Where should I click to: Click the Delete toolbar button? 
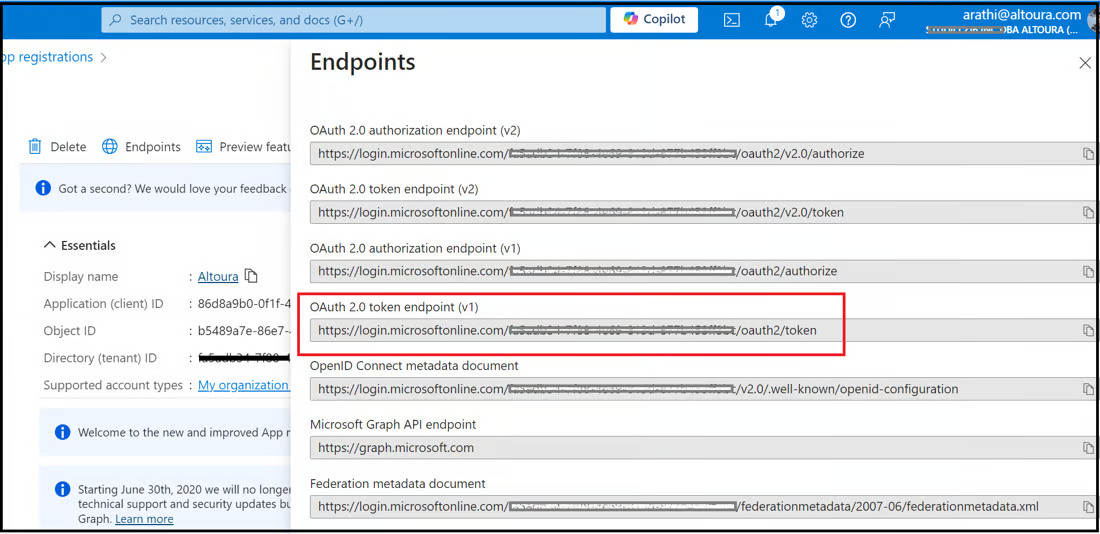tap(57, 147)
